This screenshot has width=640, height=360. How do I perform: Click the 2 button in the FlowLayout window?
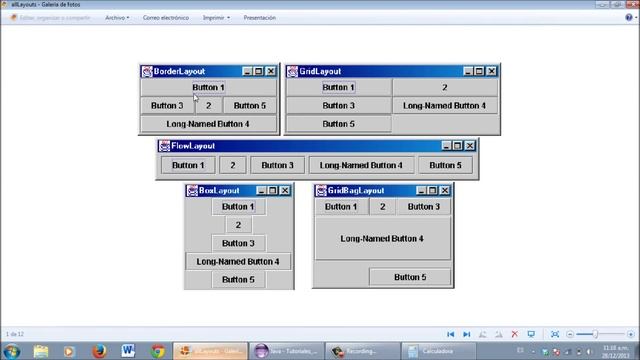[x=233, y=165]
